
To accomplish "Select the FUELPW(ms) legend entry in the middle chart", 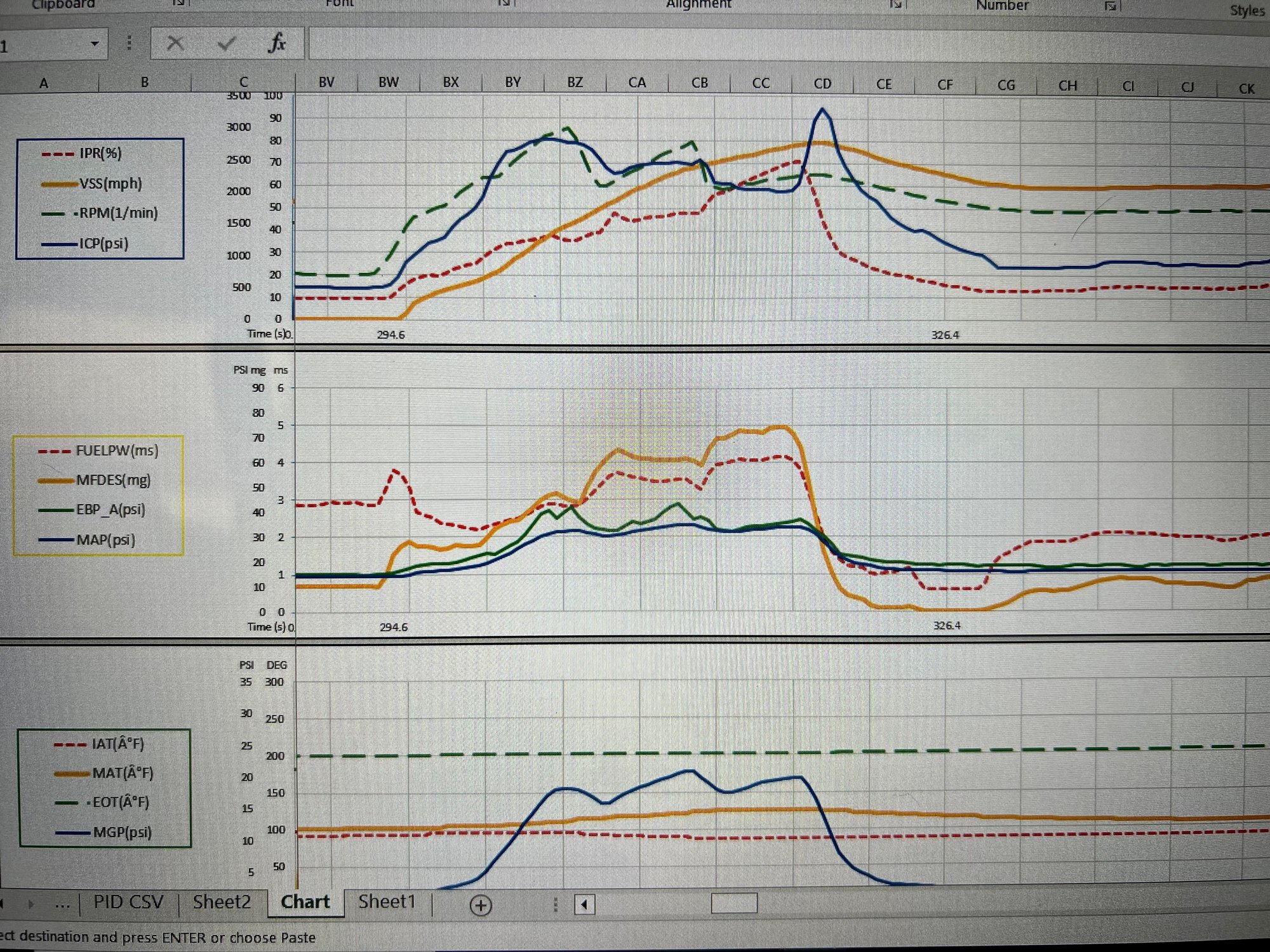I will [x=117, y=452].
